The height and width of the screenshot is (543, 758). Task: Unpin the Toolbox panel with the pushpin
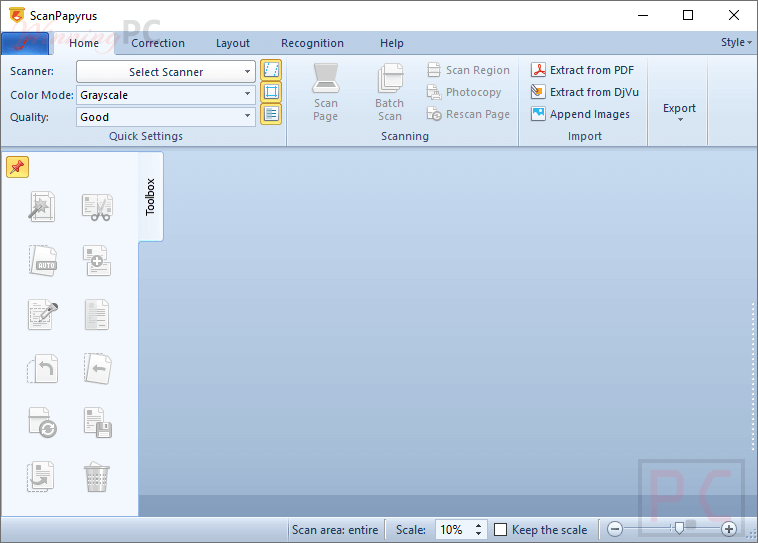tap(17, 167)
